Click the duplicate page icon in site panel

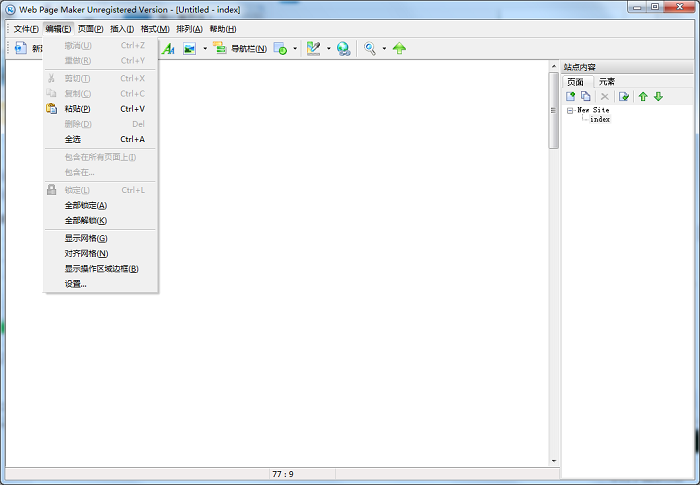click(x=586, y=96)
